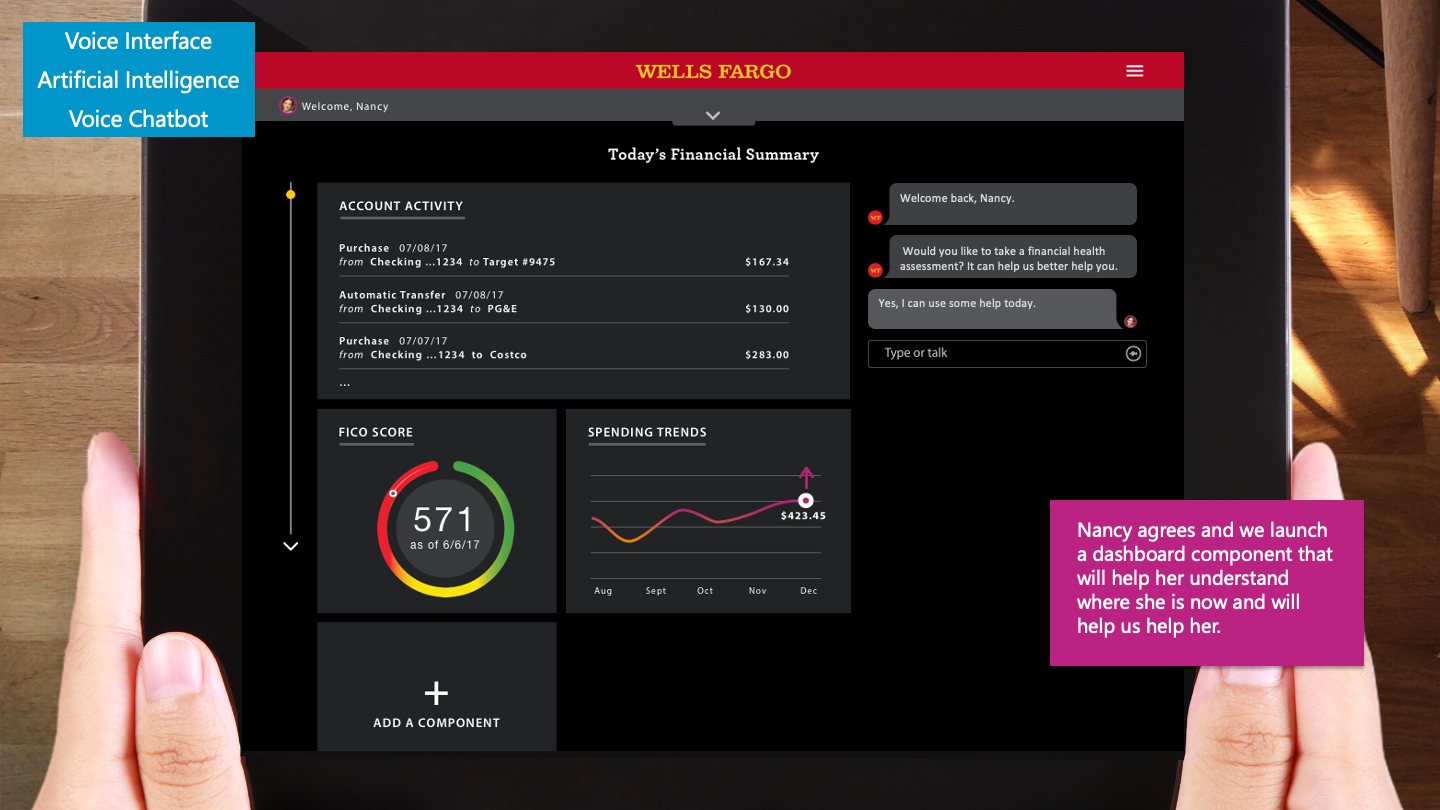Select Dec on the spending chart axis
The image size is (1440, 810).
tap(809, 591)
